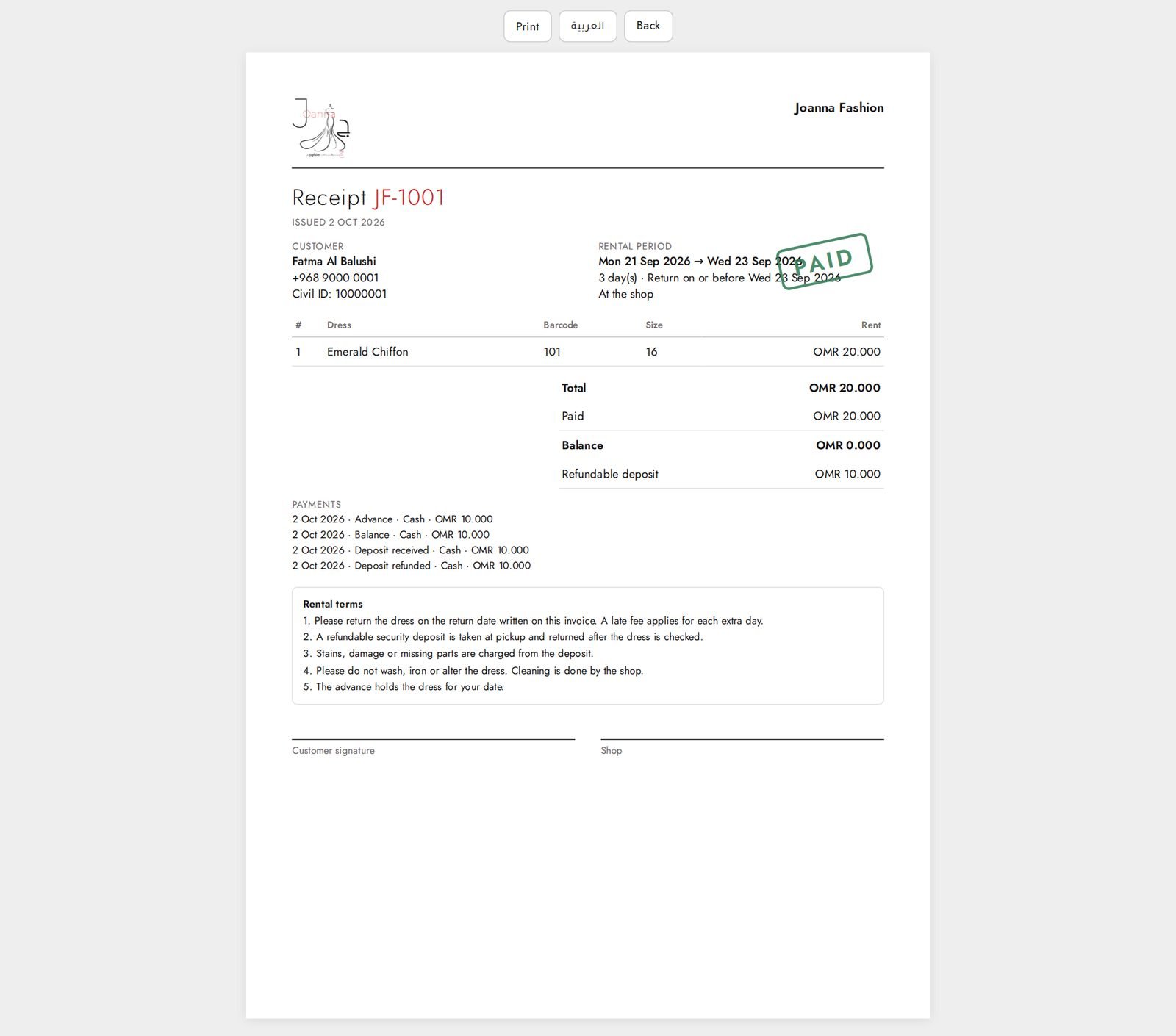Click size value 16
This screenshot has width=1176, height=1036.
(651, 352)
